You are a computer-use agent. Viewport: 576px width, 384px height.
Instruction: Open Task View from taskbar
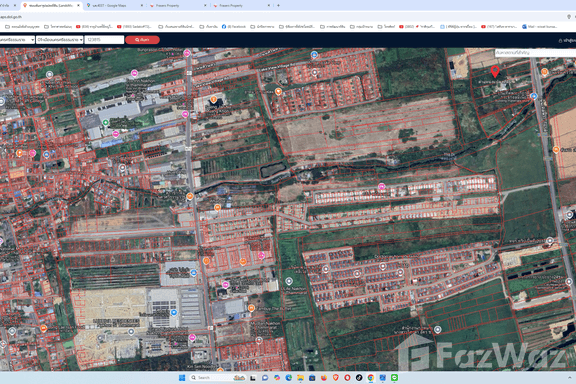253,378
